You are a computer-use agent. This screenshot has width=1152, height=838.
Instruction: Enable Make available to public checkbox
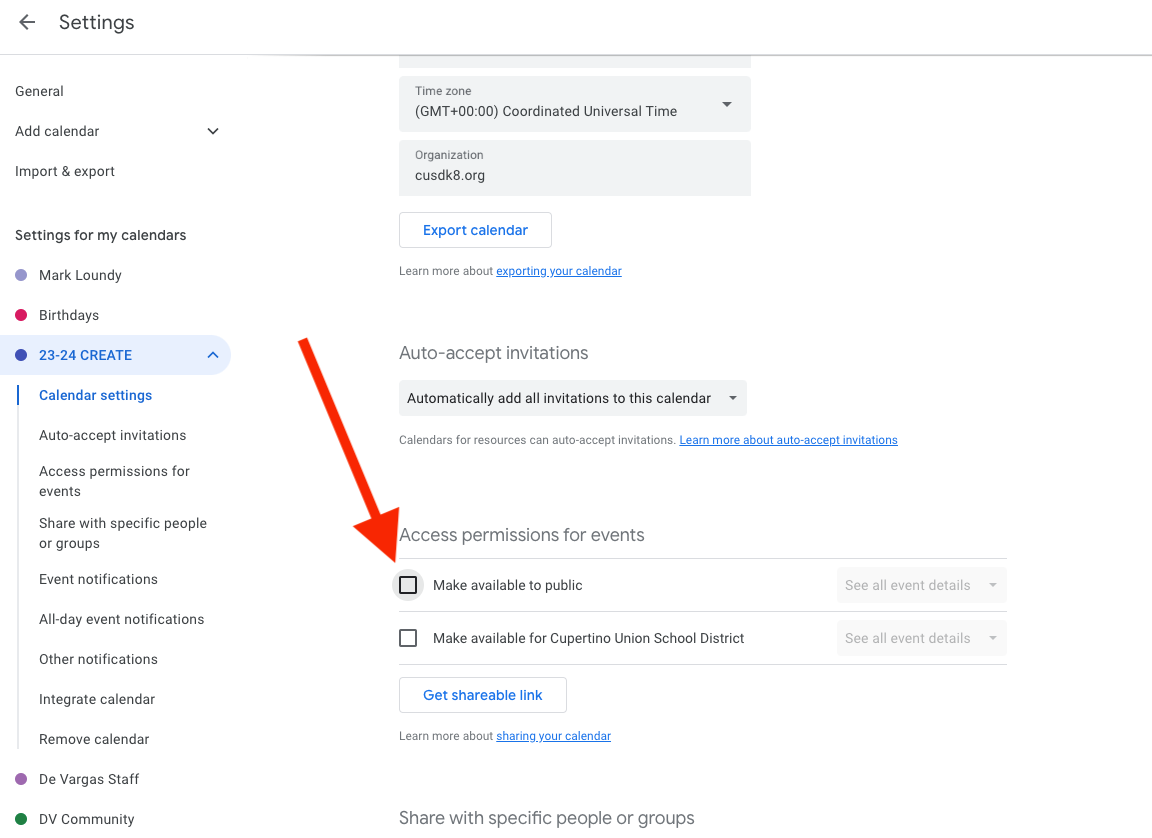click(408, 585)
